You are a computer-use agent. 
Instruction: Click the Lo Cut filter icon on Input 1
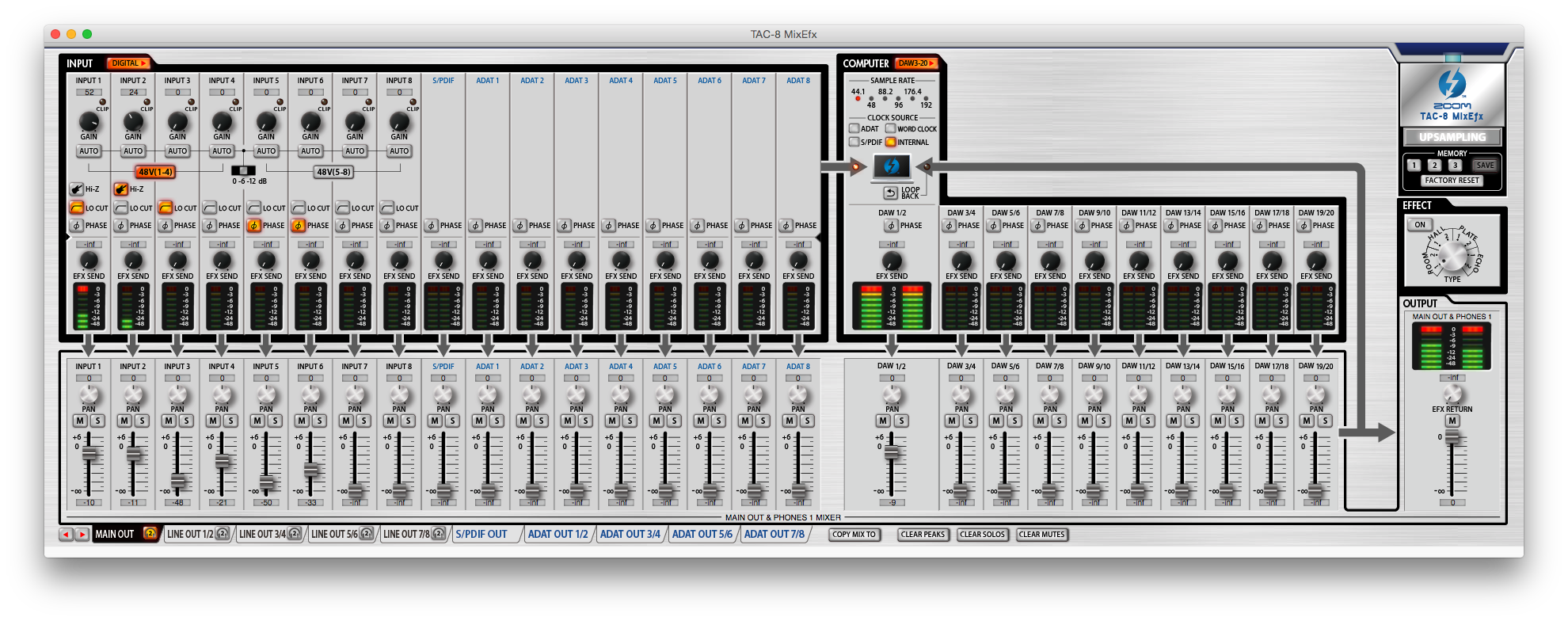pyautogui.click(x=77, y=208)
